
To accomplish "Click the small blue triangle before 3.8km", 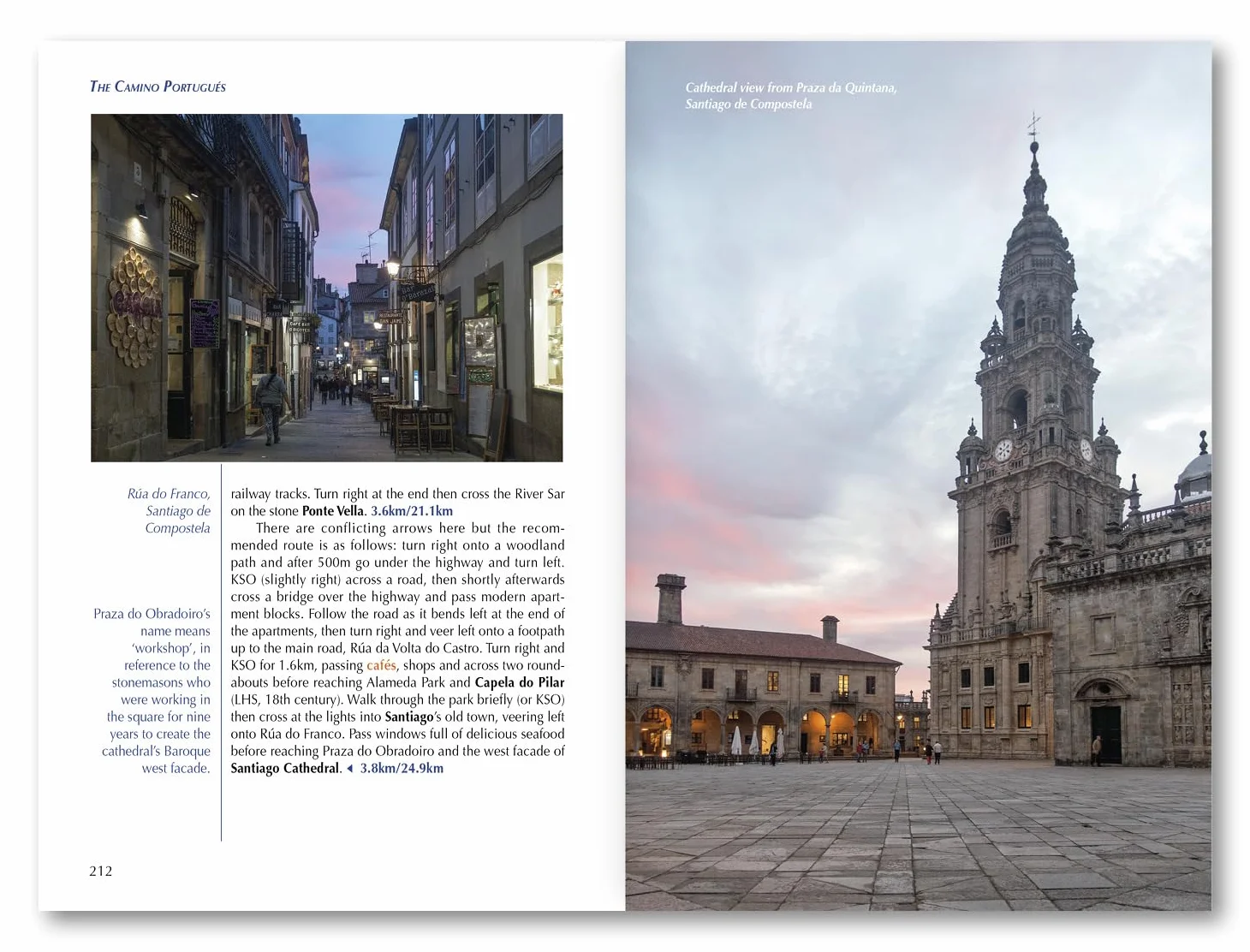I will coord(350,768).
